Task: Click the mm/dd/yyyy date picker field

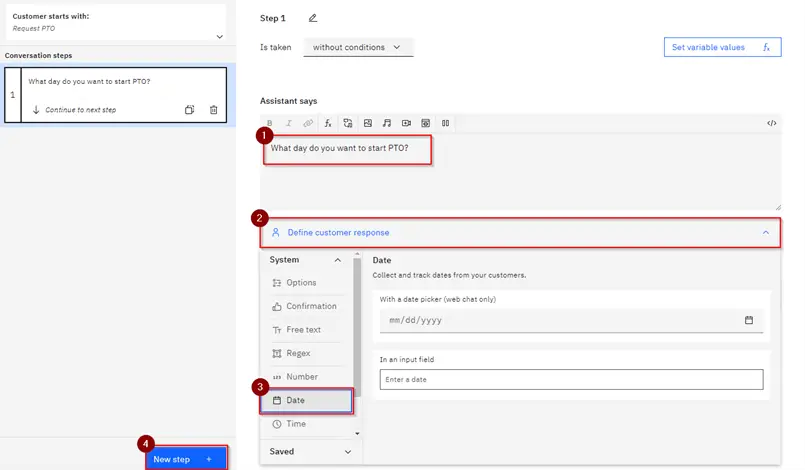Action: point(571,321)
